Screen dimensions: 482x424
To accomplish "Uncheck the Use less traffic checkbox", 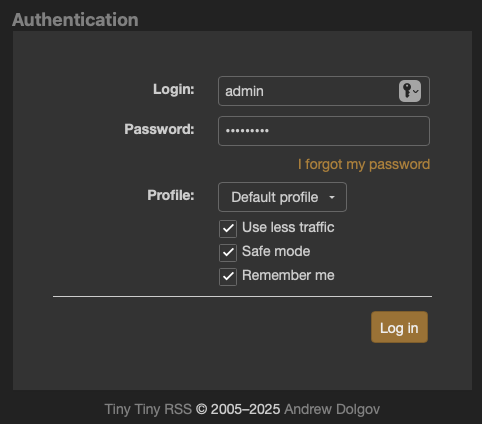I will (x=228, y=229).
